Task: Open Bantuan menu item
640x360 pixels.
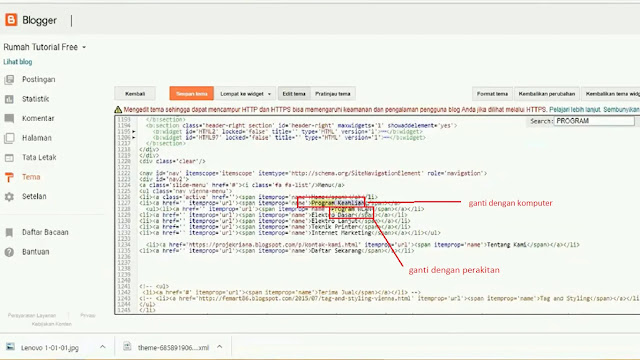Action: pyautogui.click(x=36, y=252)
